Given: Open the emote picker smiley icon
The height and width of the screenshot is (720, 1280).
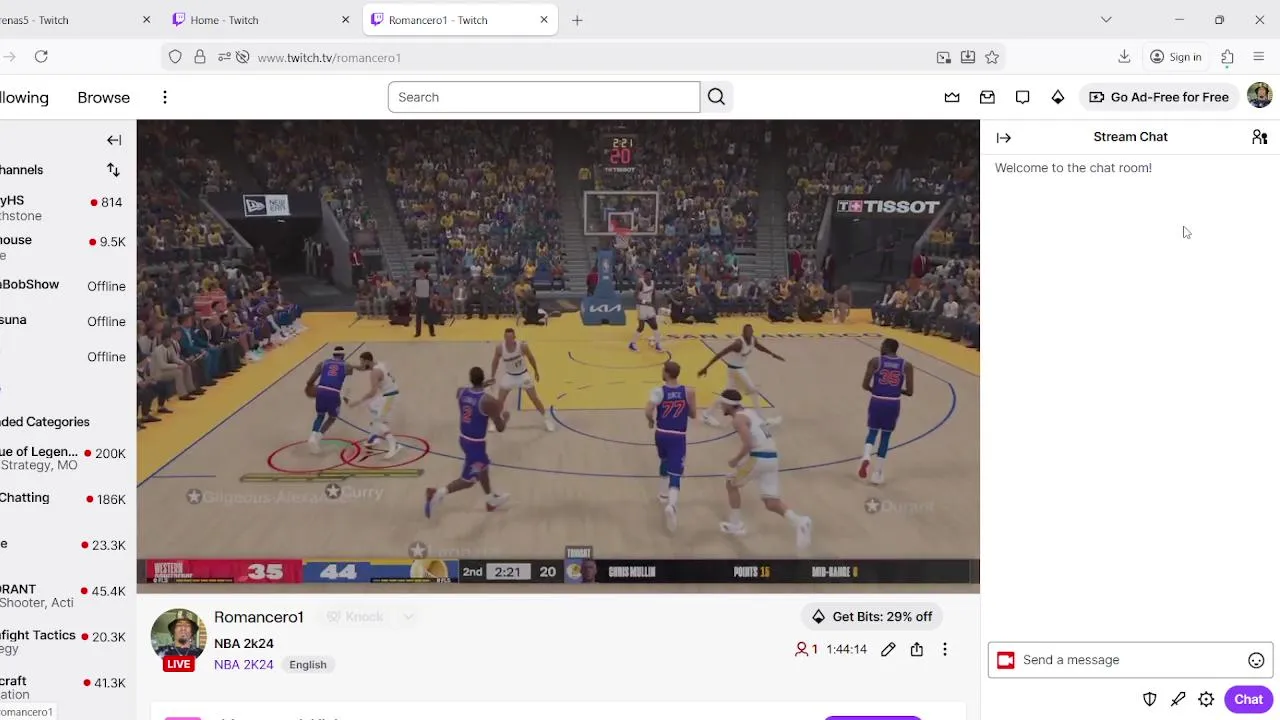Looking at the screenshot, I should 1256,660.
